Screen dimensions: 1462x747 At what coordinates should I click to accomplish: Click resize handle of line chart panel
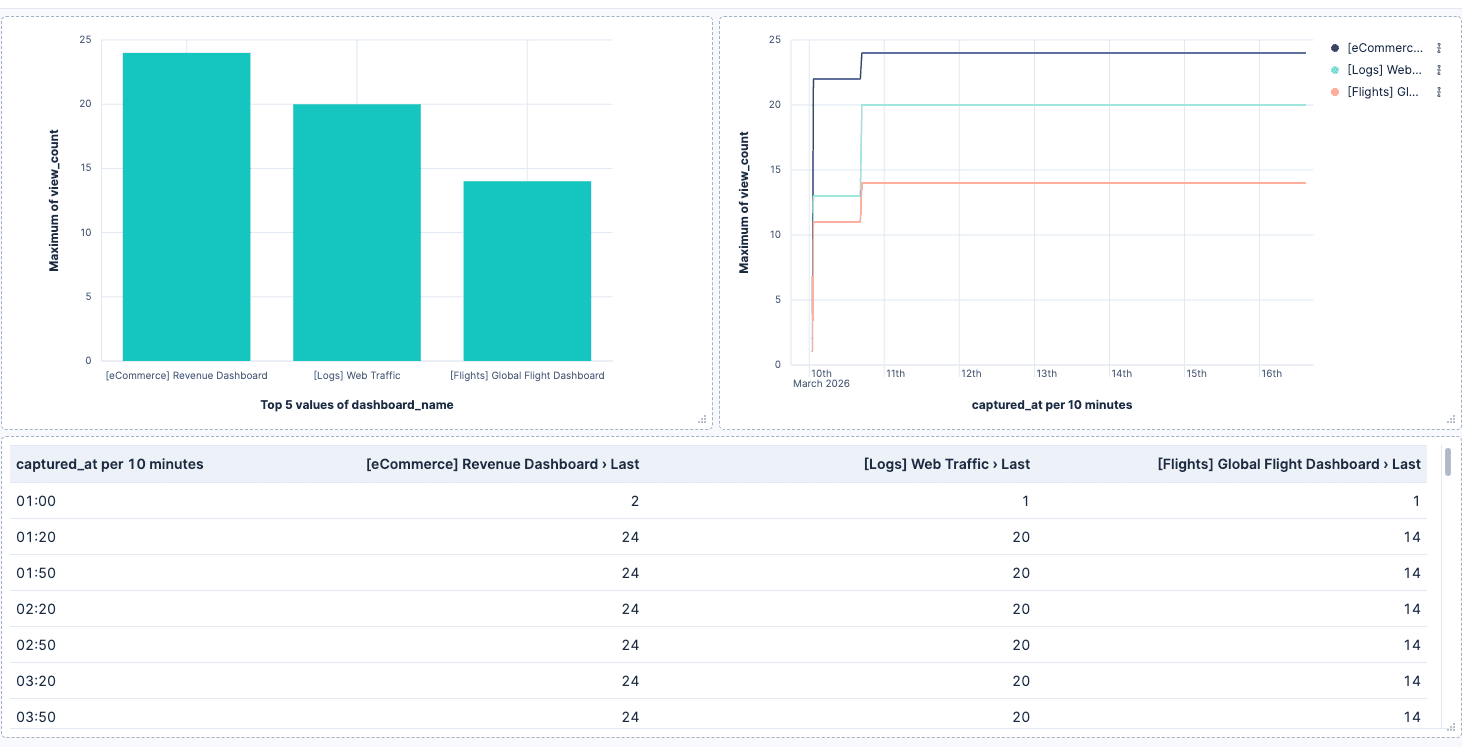1450,419
